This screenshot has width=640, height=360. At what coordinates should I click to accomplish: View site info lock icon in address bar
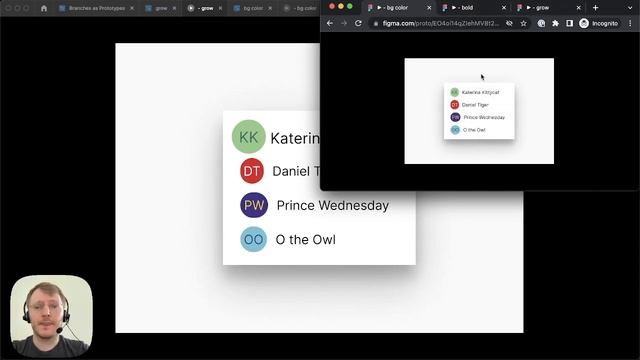click(376, 24)
